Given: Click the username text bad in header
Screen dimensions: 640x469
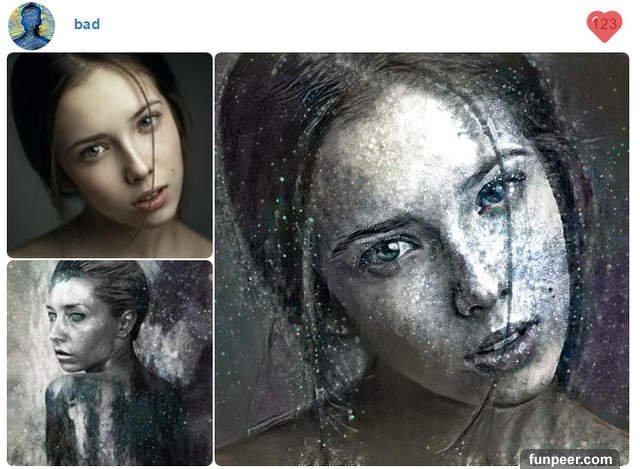Looking at the screenshot, I should (87, 24).
